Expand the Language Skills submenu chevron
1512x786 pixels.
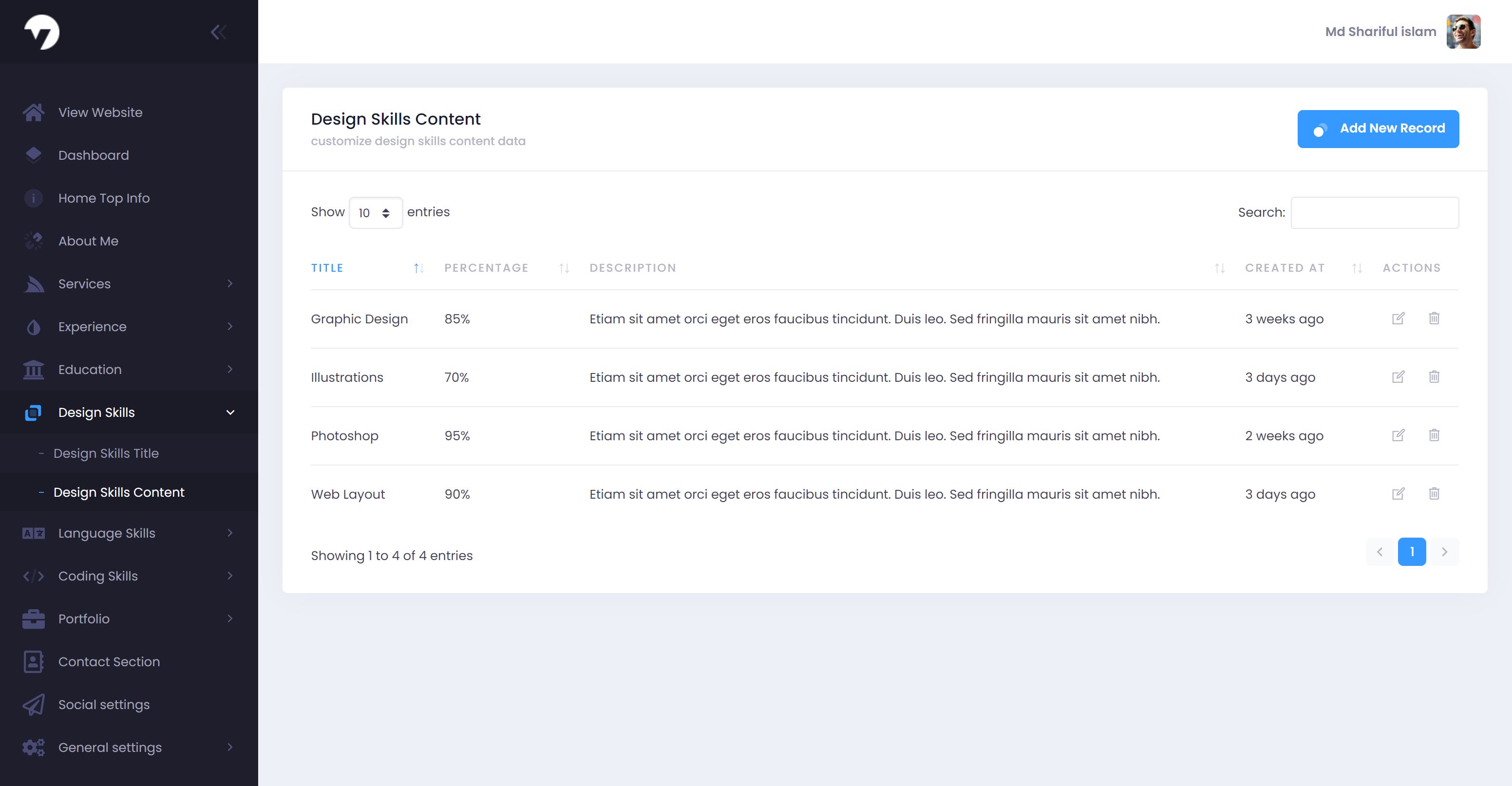[x=230, y=533]
